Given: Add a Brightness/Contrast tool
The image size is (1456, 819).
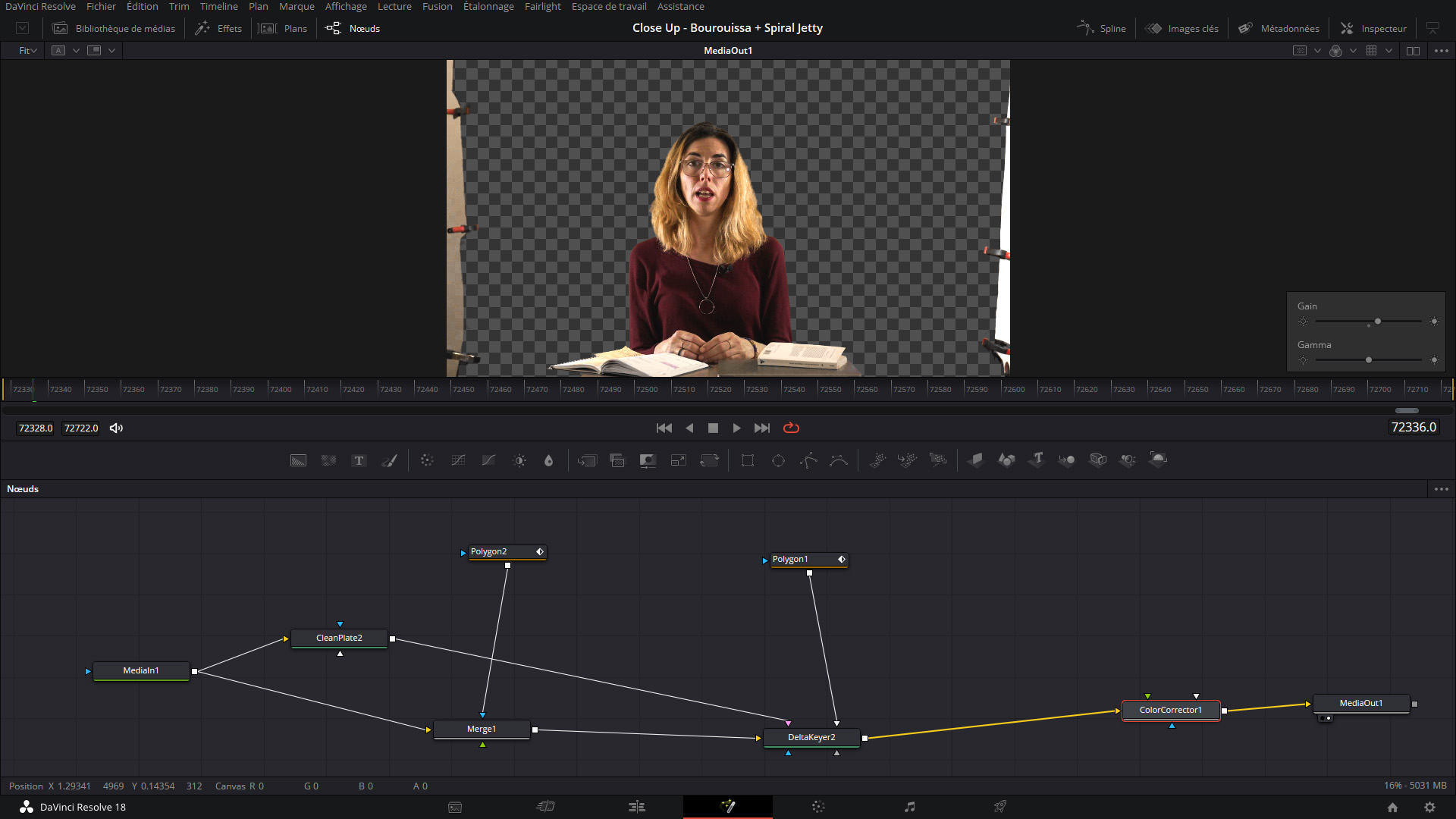Looking at the screenshot, I should click(519, 460).
